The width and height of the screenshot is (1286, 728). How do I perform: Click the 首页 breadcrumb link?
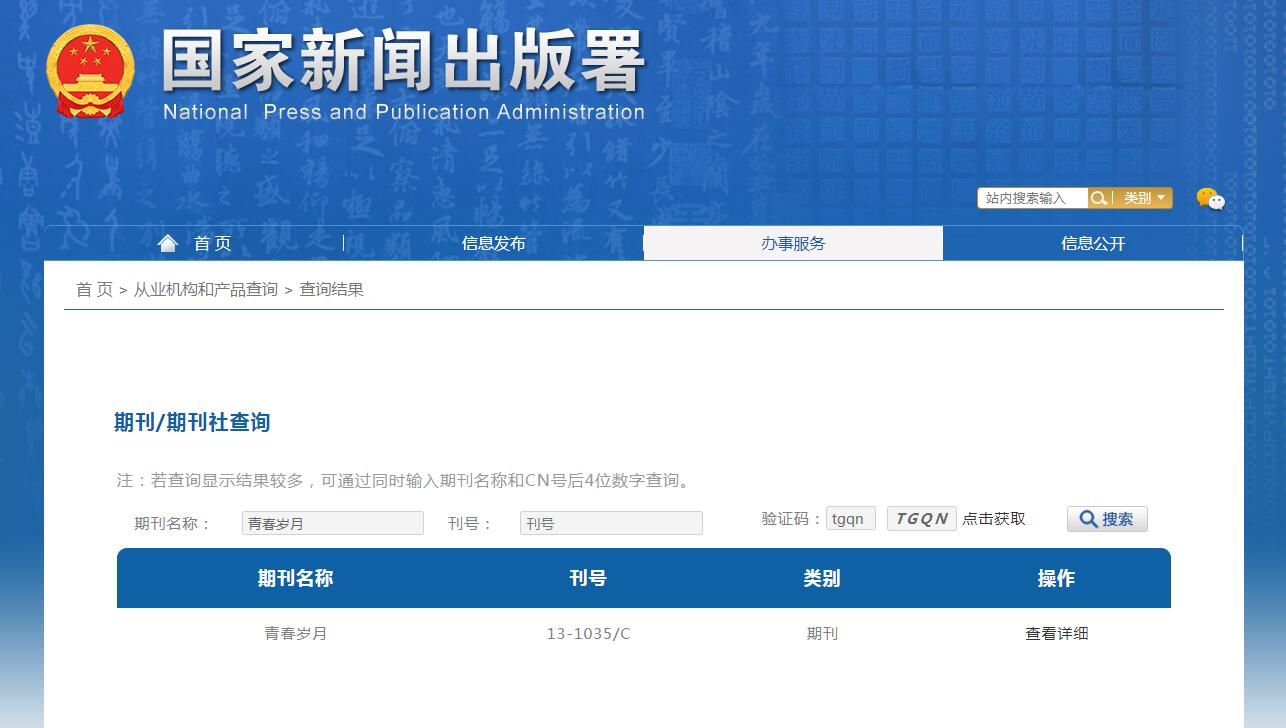tap(94, 290)
